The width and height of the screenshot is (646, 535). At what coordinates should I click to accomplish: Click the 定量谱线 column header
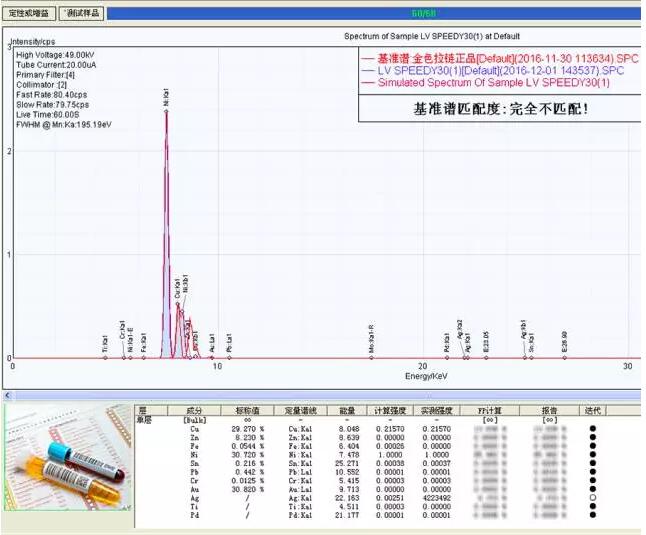point(300,411)
